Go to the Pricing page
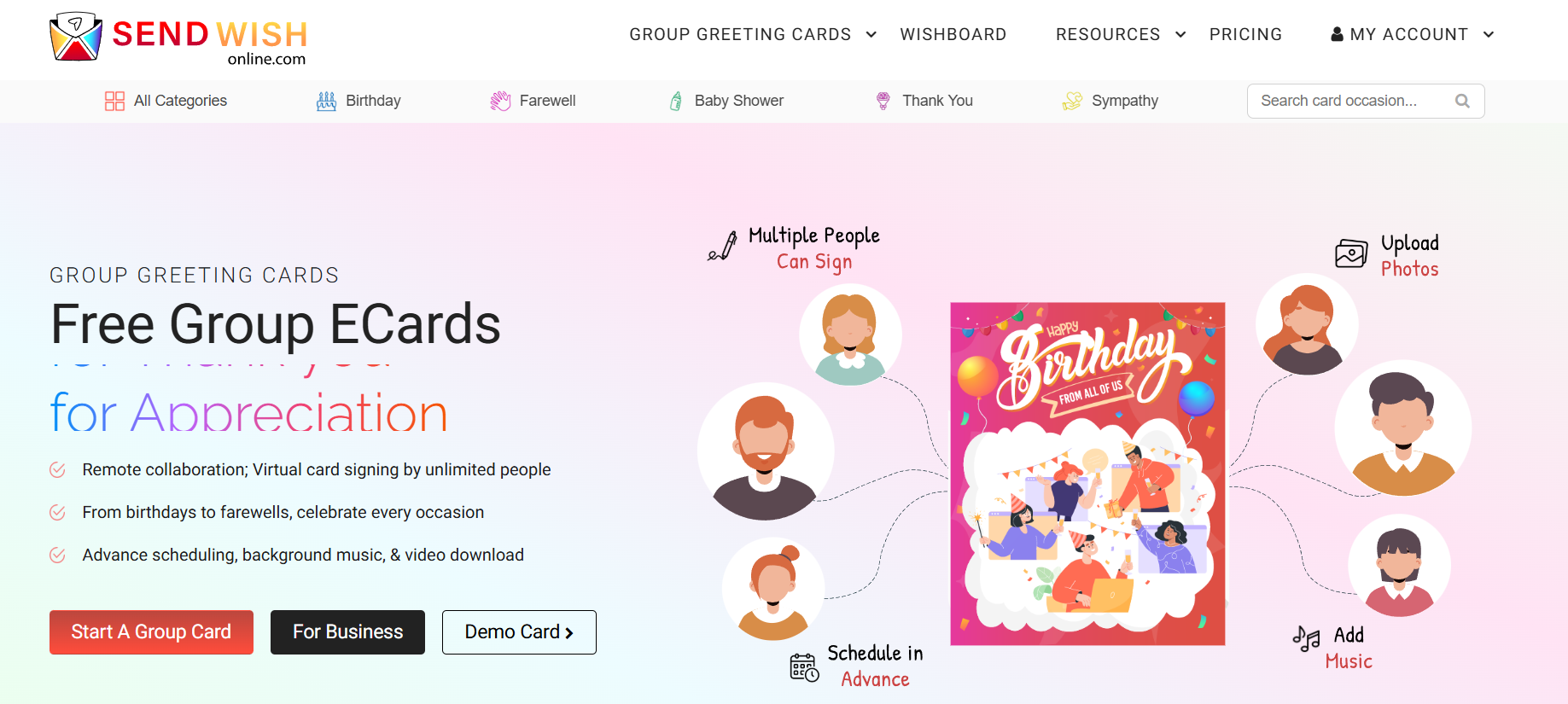The height and width of the screenshot is (704, 1568). tap(1245, 34)
